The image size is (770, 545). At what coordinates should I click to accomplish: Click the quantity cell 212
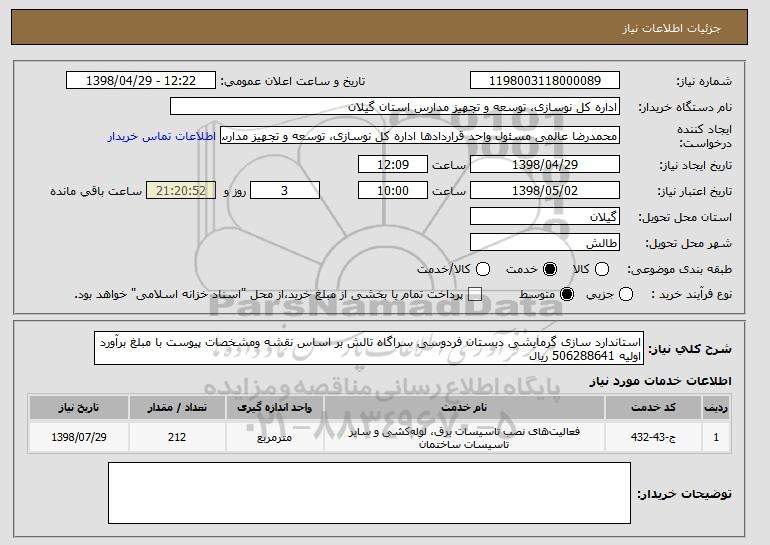[177, 437]
